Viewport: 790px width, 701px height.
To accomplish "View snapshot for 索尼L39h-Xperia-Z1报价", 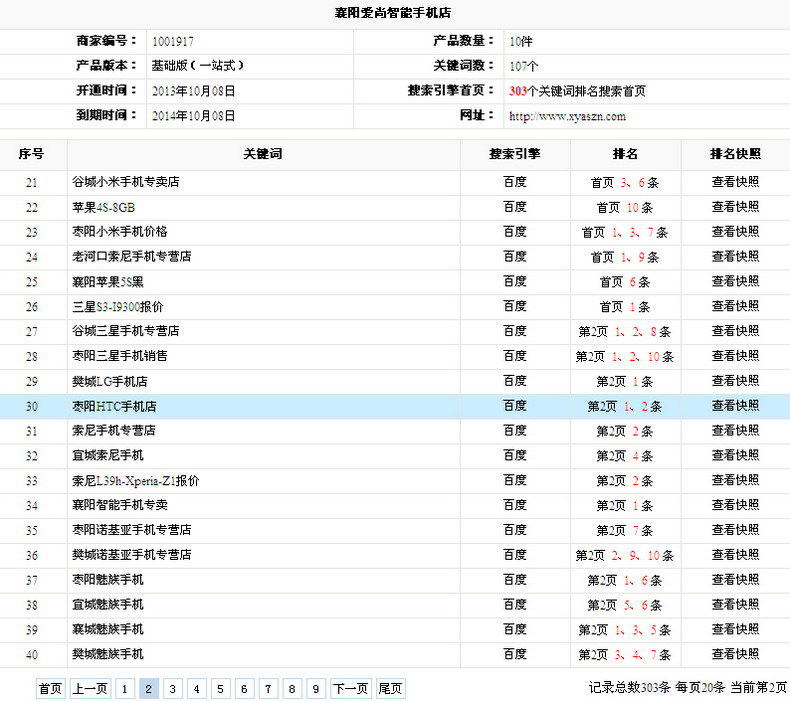I will (735, 480).
